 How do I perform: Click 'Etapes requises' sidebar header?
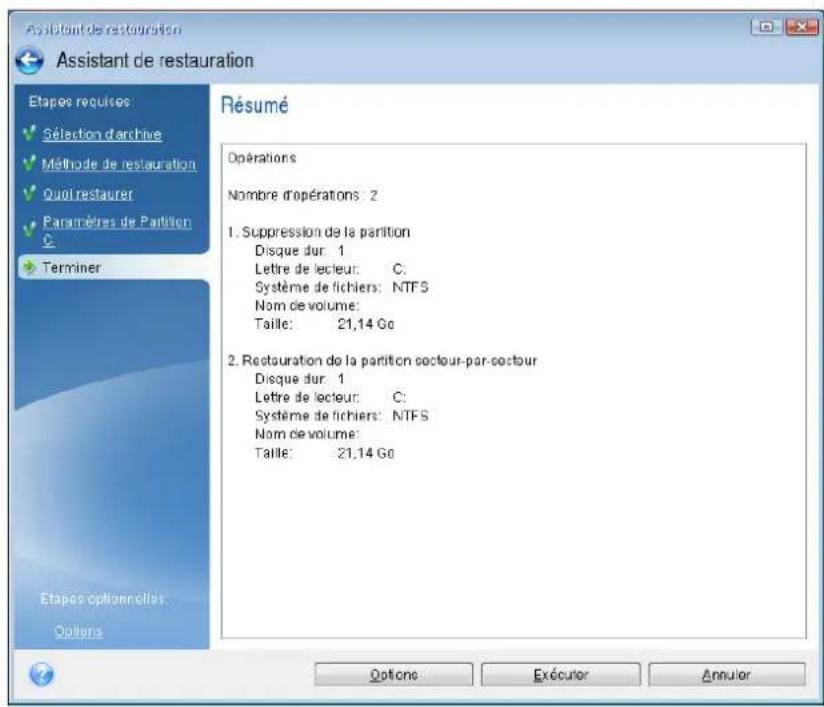click(x=80, y=101)
